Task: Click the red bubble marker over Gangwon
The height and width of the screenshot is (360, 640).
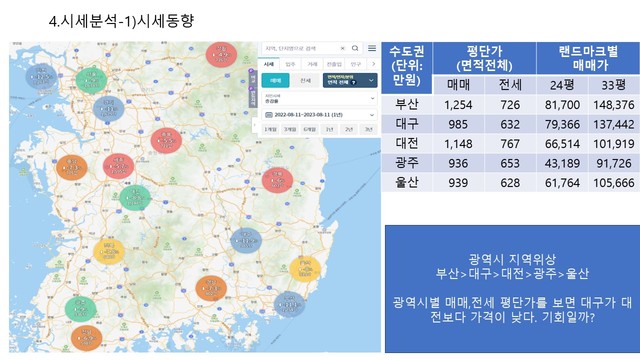Action: tap(221, 54)
